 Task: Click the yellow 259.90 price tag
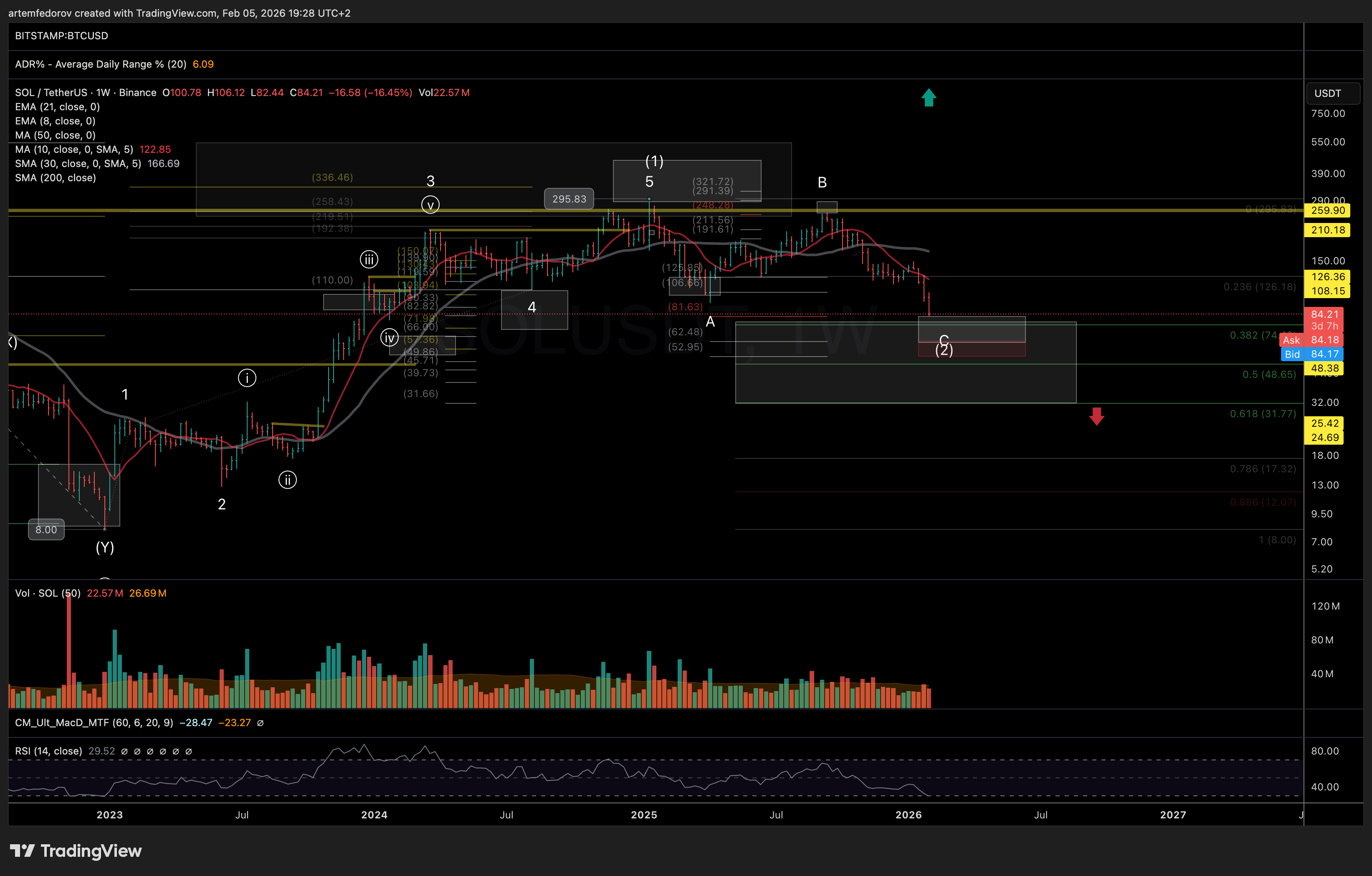point(1328,210)
